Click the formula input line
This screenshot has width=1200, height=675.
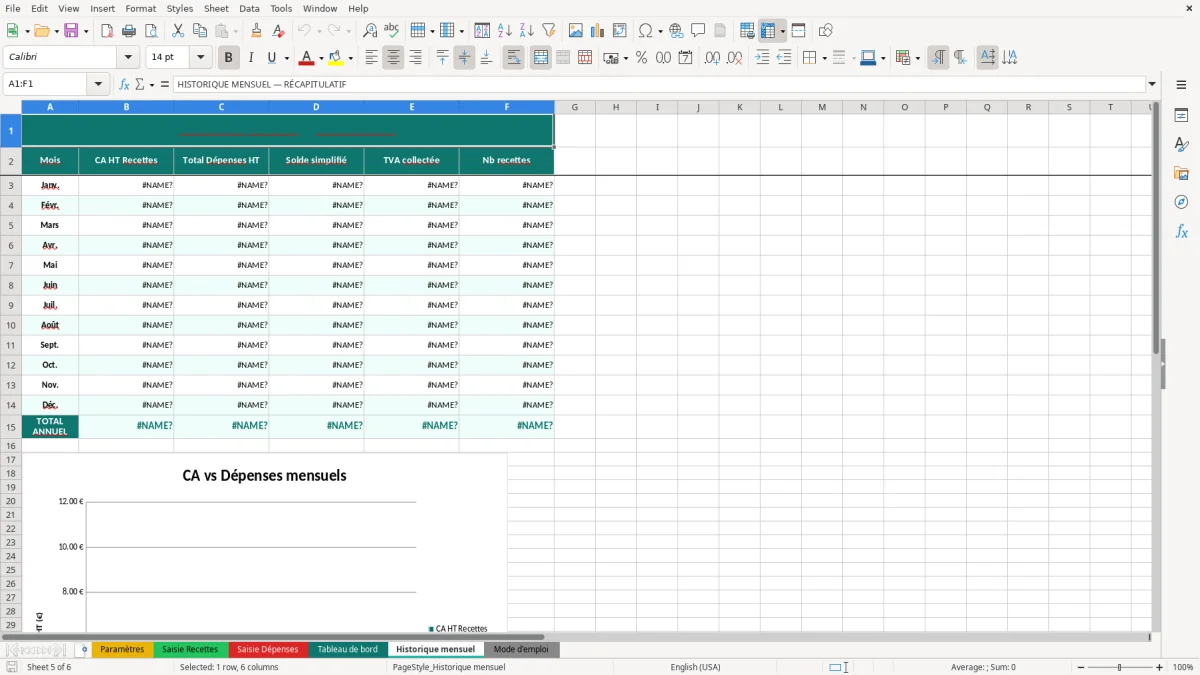pyautogui.click(x=658, y=85)
